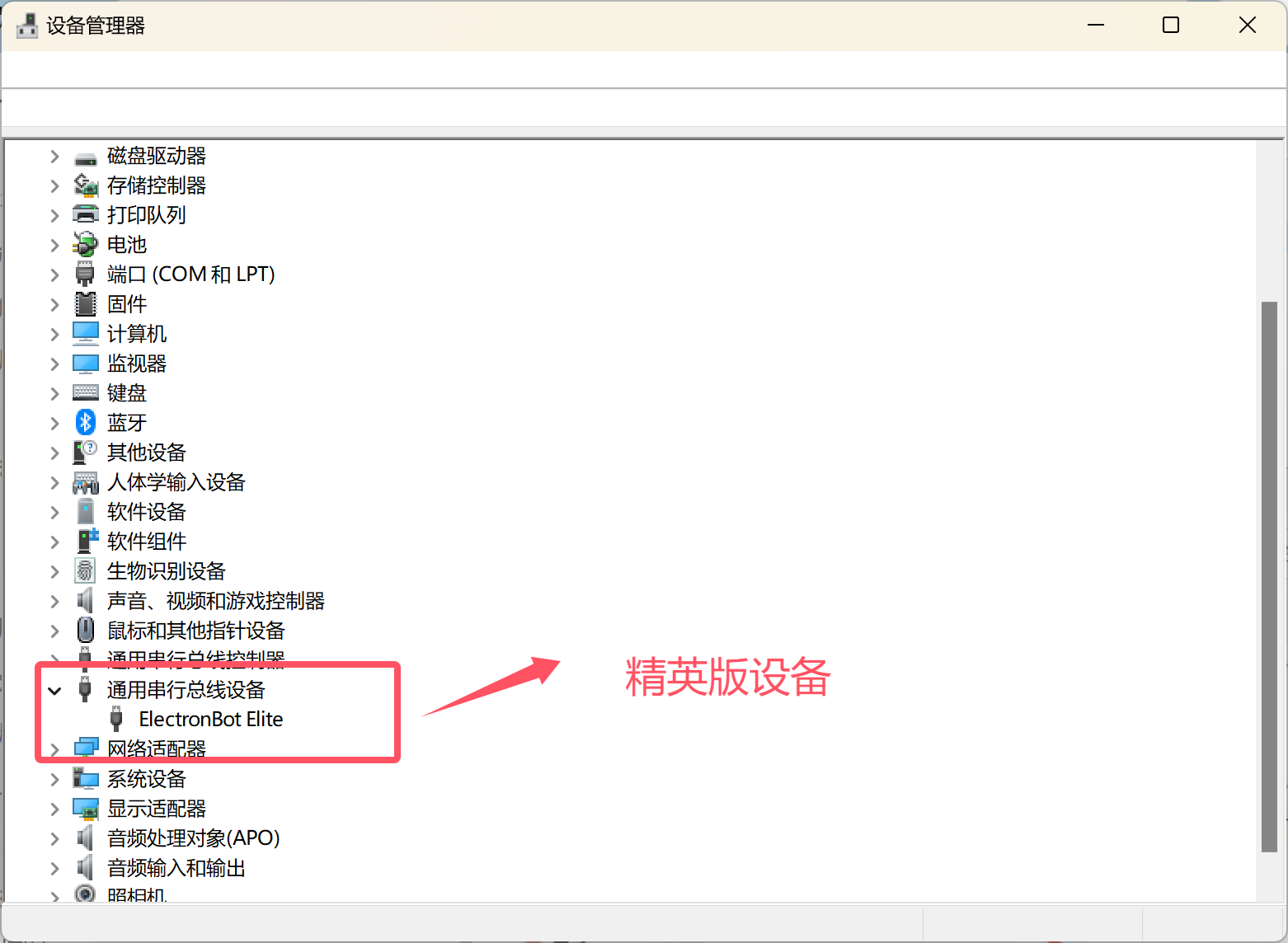Select the 计算机 label
Viewport: 1288px width, 943px height.
[137, 334]
